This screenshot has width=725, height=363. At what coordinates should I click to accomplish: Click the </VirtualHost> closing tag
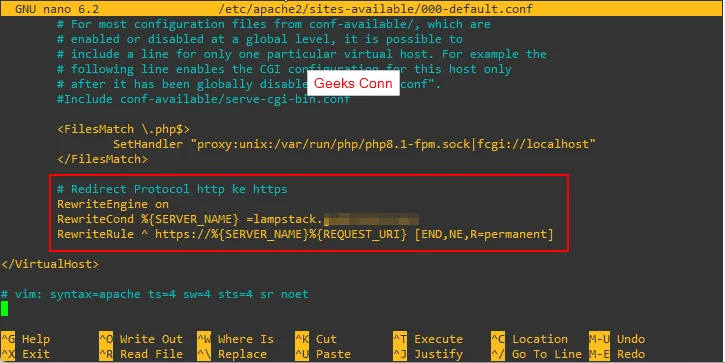point(50,264)
